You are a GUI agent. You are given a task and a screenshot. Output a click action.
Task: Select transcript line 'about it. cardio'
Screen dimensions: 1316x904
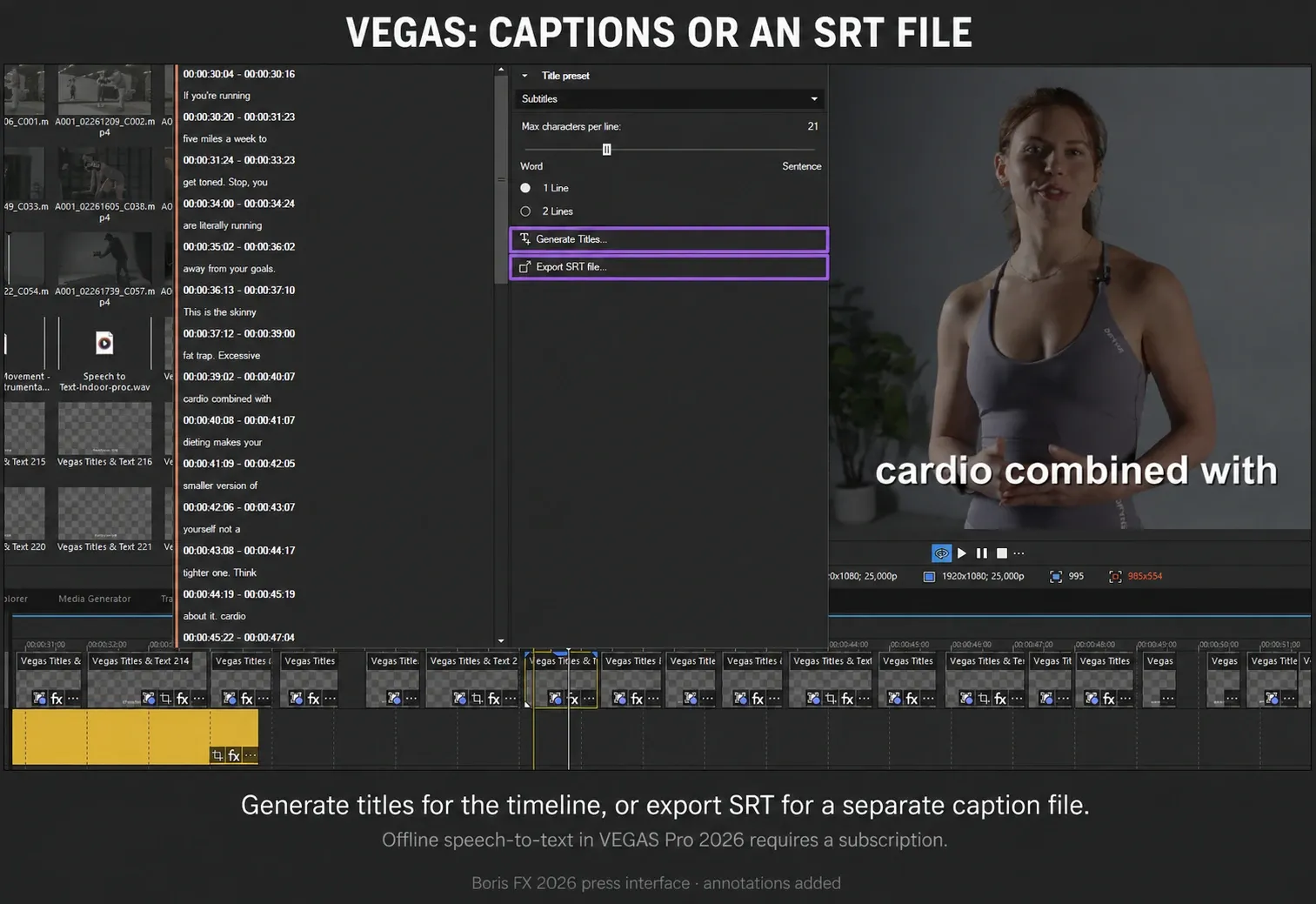click(x=214, y=616)
